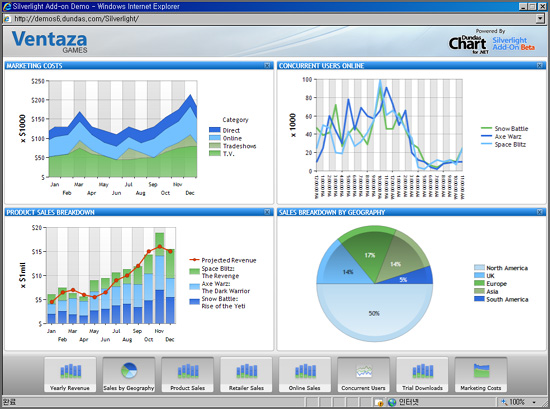
Task: Click the Silverlight Add-On Beta text
Action: coord(513,44)
